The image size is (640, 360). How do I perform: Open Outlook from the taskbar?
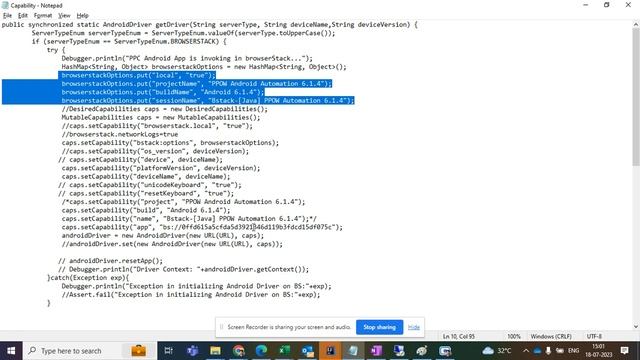click(307, 351)
